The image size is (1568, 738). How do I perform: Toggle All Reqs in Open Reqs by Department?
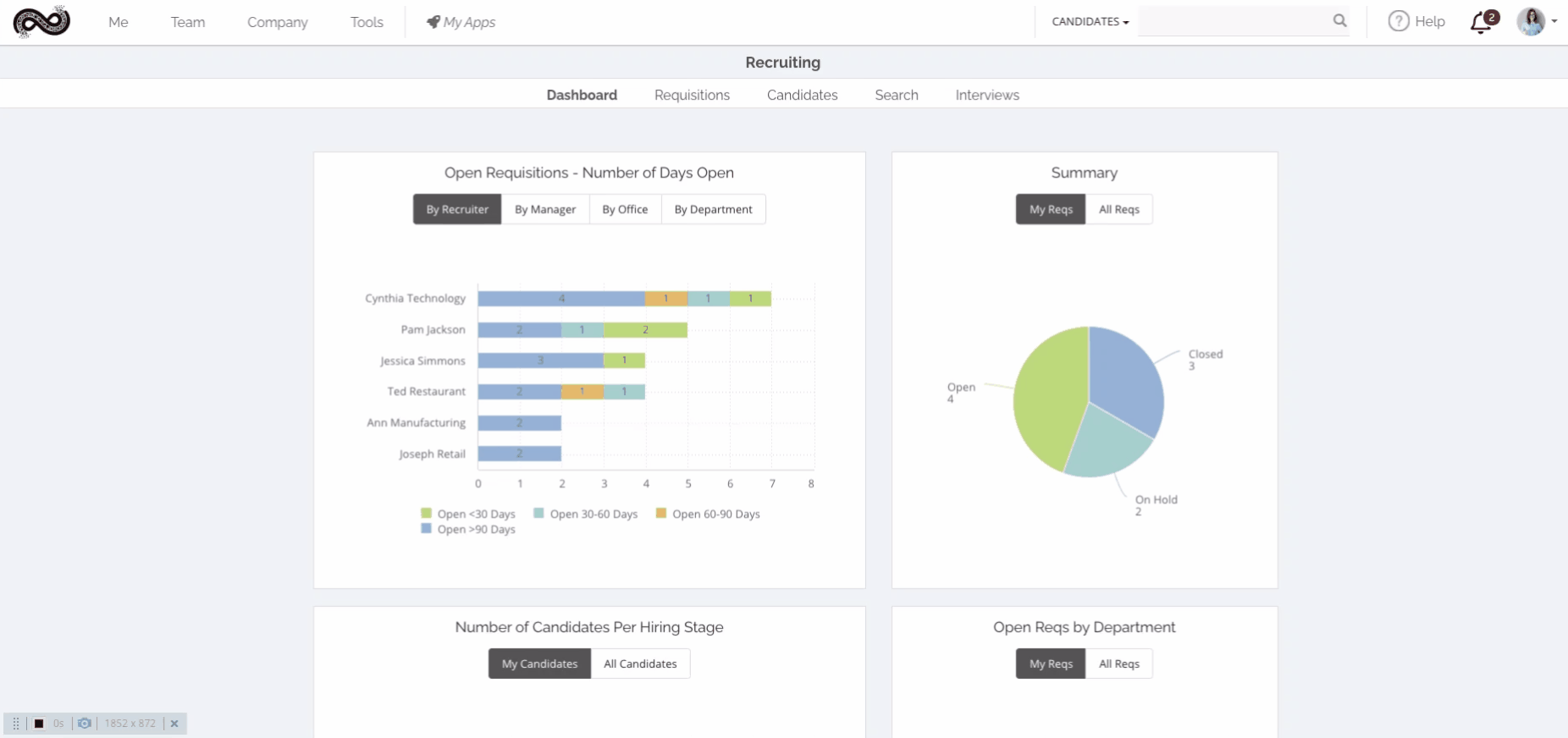(x=1119, y=664)
